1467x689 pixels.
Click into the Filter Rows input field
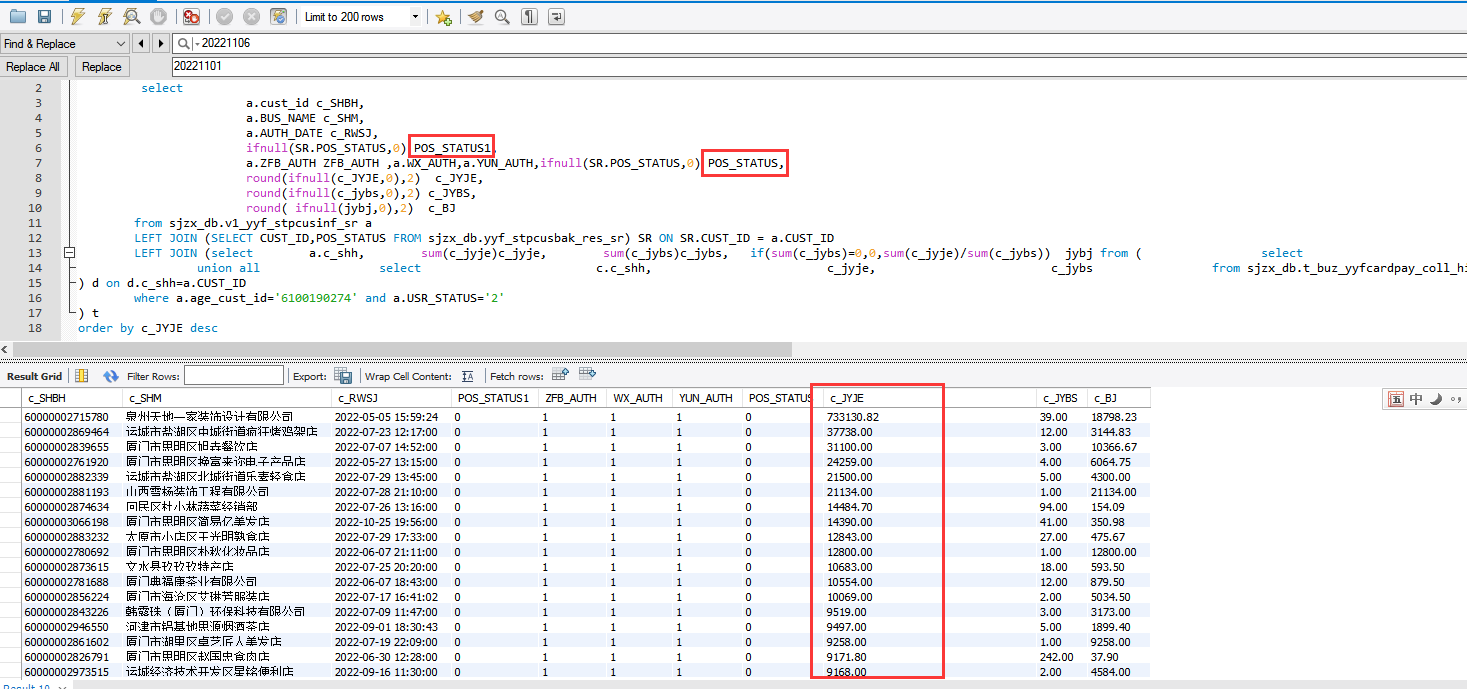click(233, 376)
